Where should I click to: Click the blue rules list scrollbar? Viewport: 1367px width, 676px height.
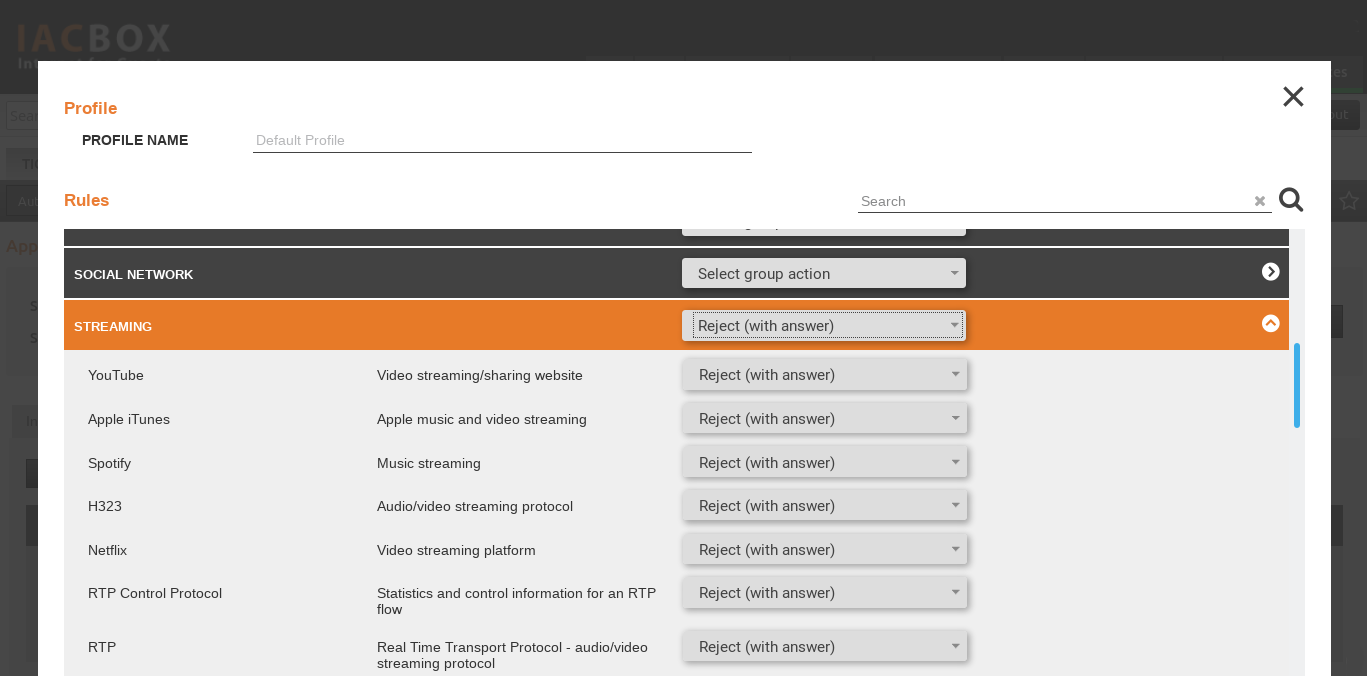1297,385
